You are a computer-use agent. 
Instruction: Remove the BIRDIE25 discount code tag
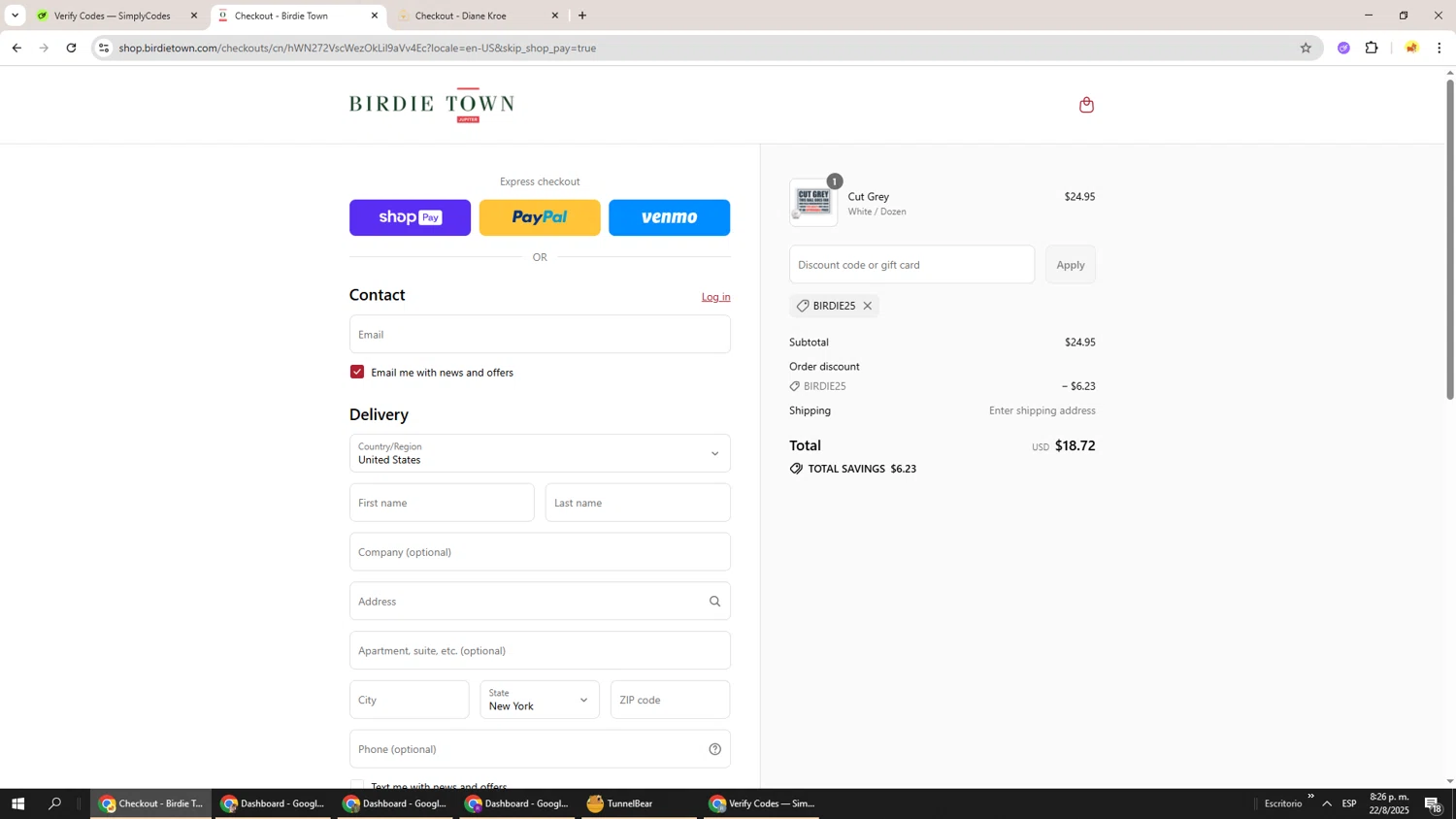868,306
